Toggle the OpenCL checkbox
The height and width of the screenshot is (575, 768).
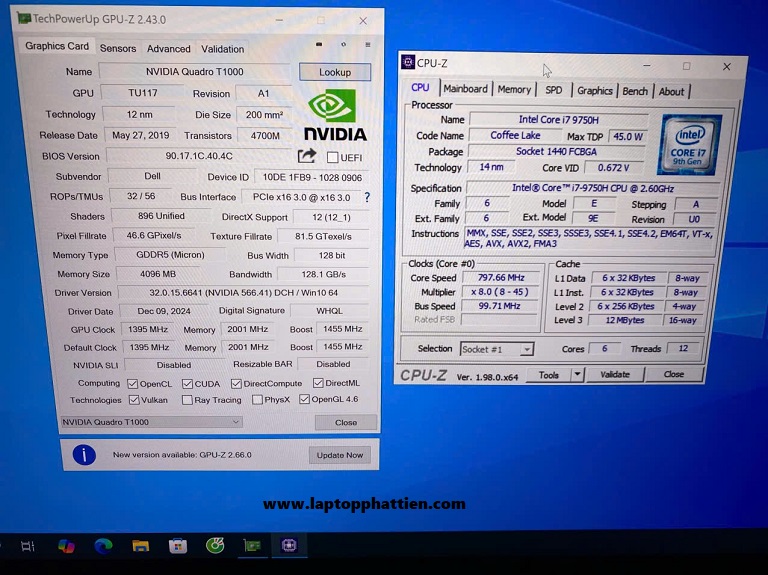point(132,384)
